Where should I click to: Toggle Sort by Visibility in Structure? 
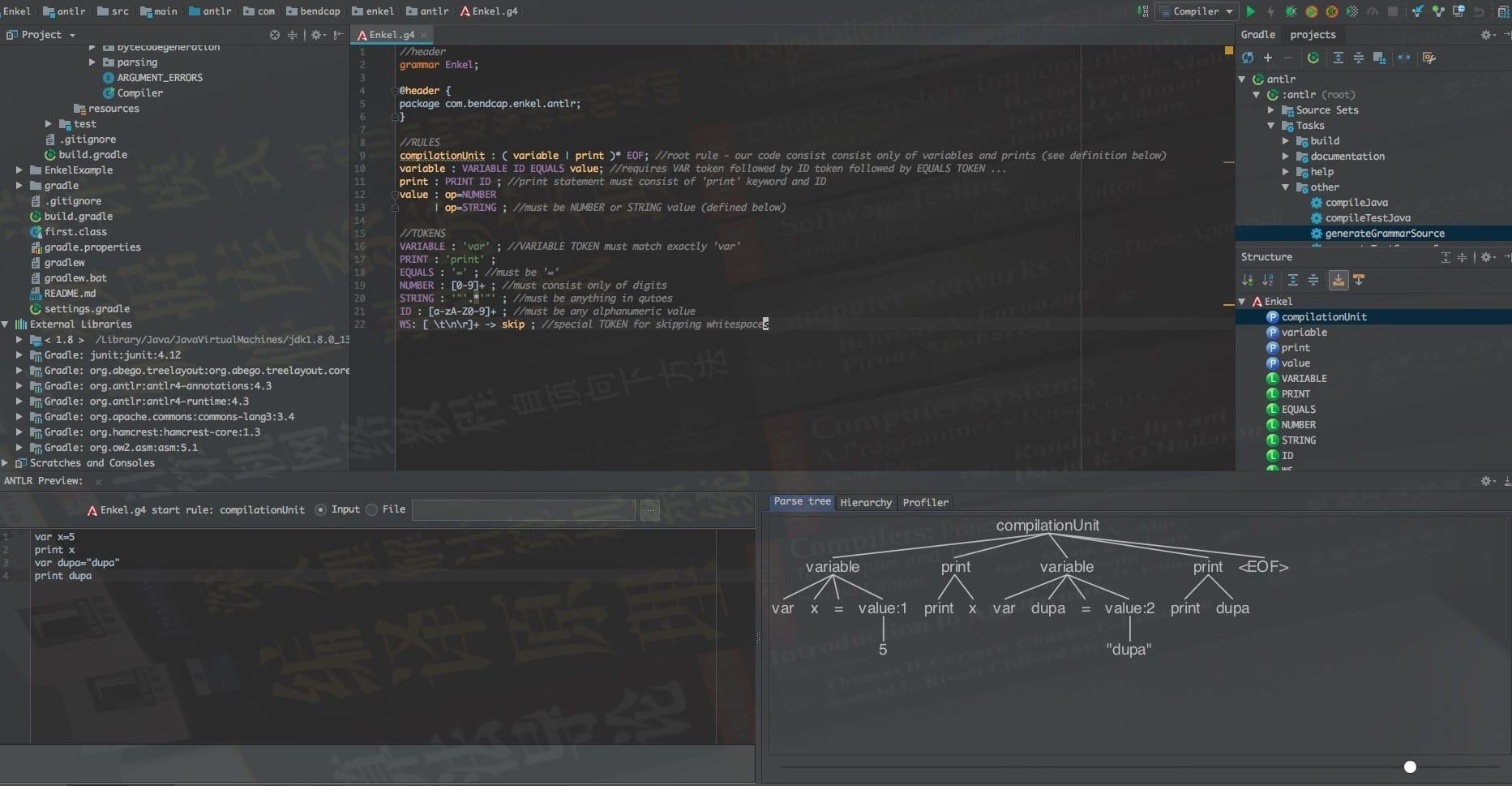[x=1248, y=280]
